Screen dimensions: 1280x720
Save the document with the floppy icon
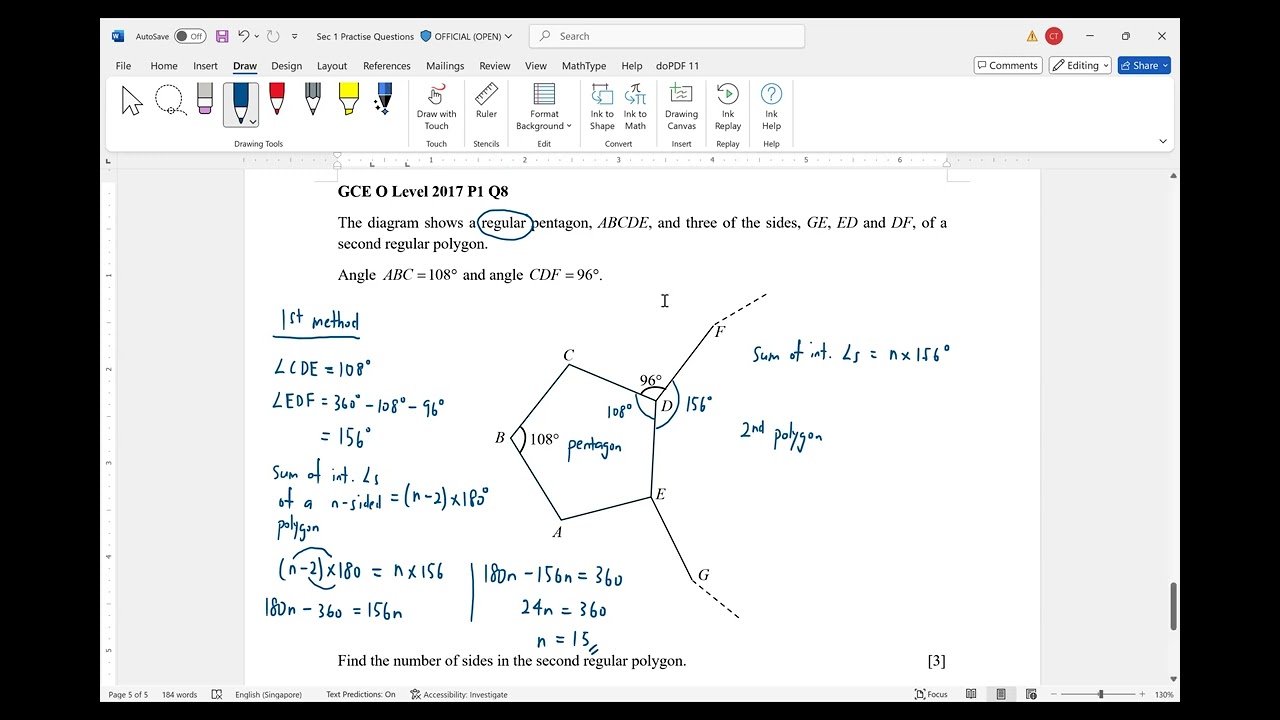click(x=222, y=36)
